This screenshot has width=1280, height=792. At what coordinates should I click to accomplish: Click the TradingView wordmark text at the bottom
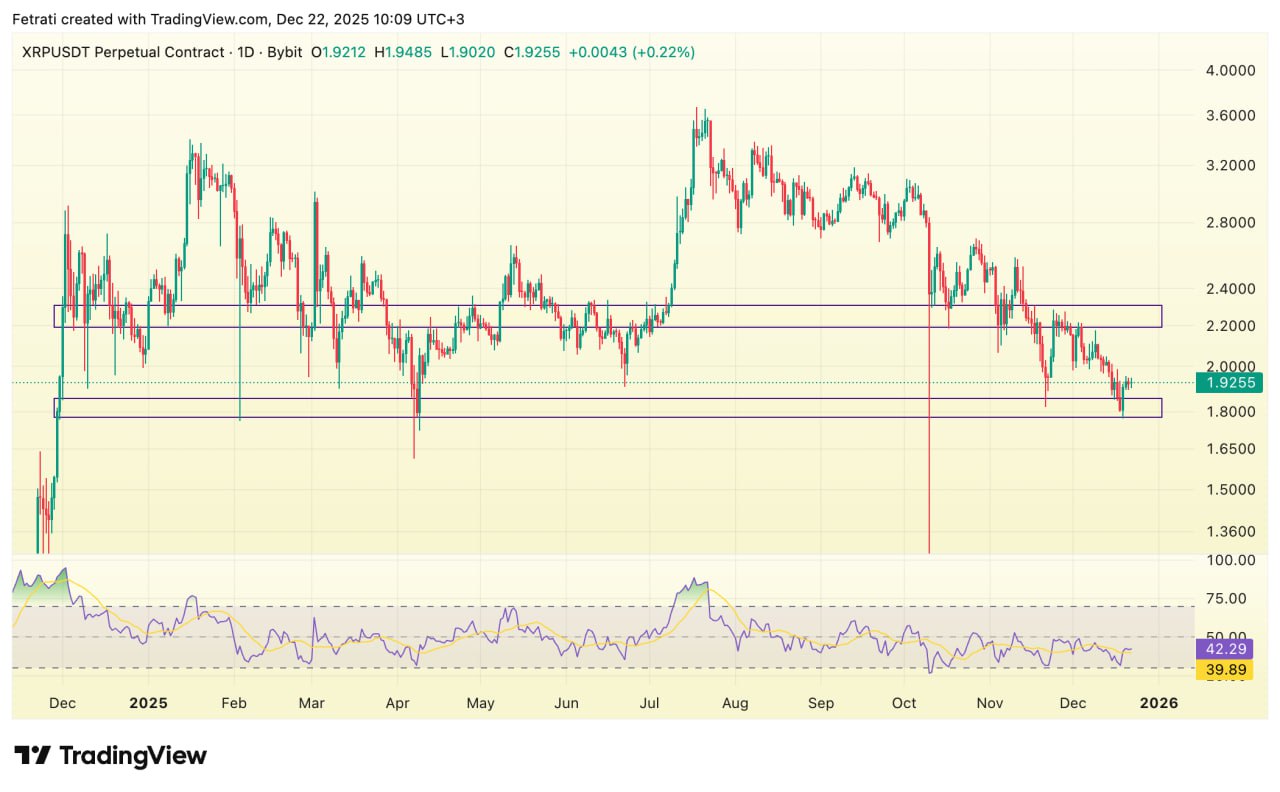(132, 756)
